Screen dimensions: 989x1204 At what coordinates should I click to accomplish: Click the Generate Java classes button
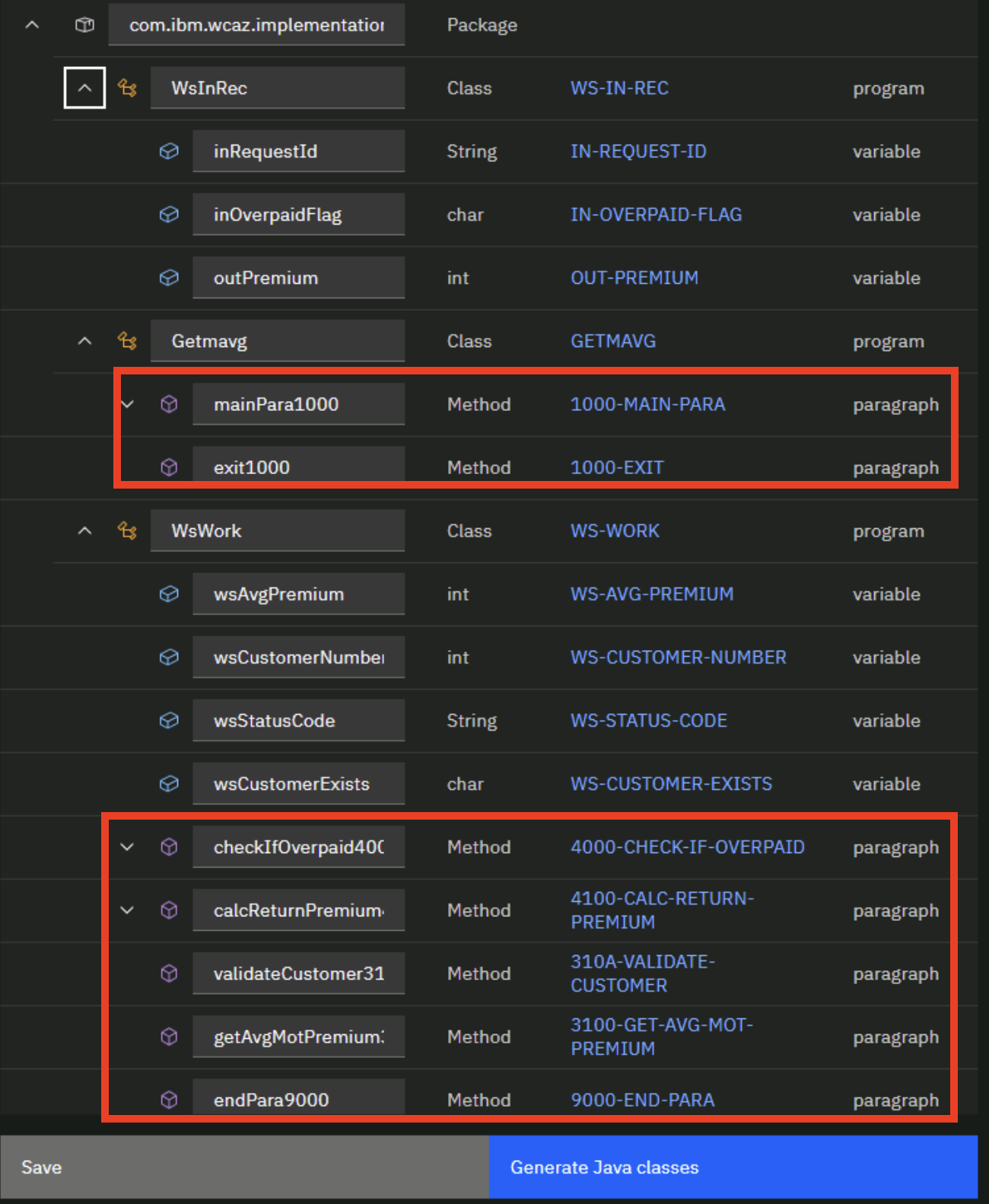pyautogui.click(x=733, y=1167)
